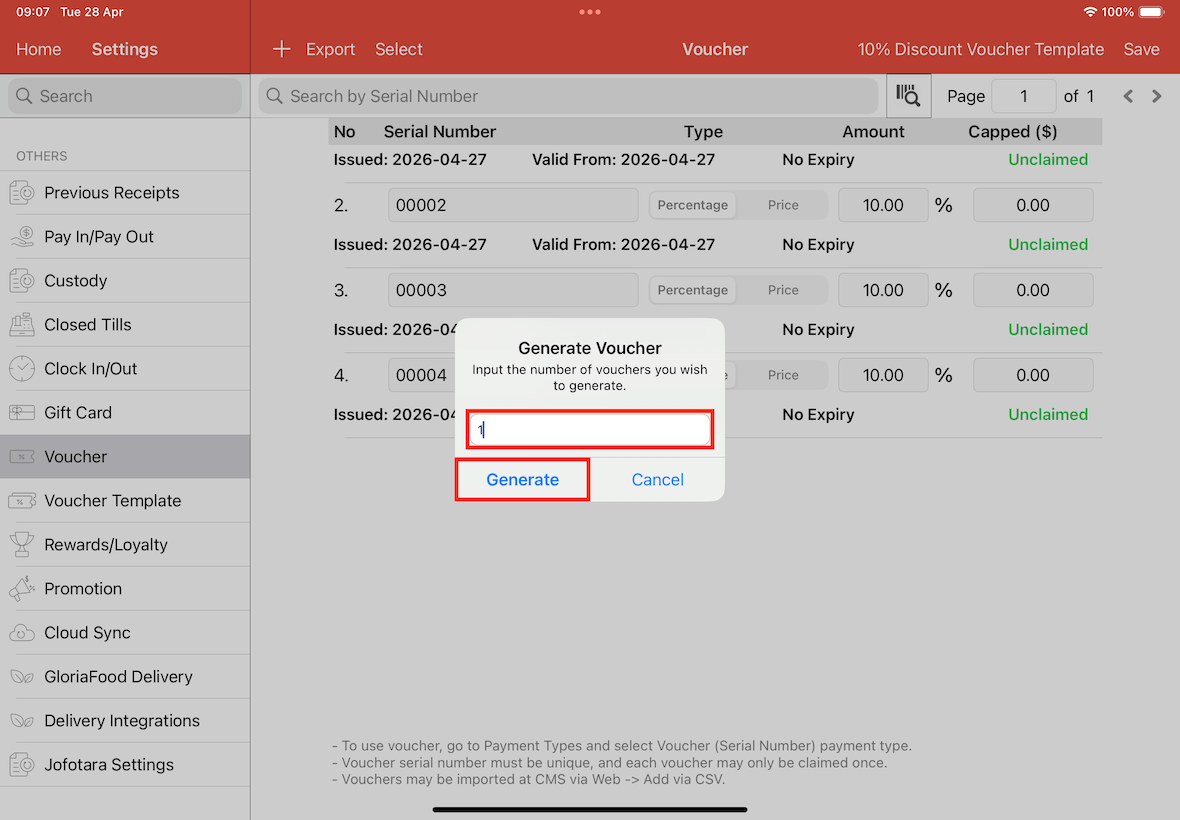This screenshot has height=820, width=1180.
Task: Cancel the Generate Voucher dialog
Action: 657,479
